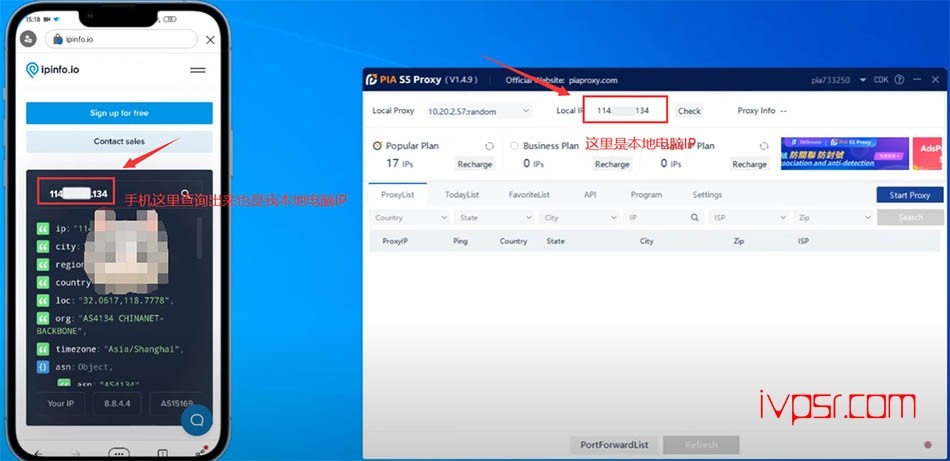Image resolution: width=950 pixels, height=461 pixels.
Task: Select the Popular Plan radio option
Action: pos(377,146)
